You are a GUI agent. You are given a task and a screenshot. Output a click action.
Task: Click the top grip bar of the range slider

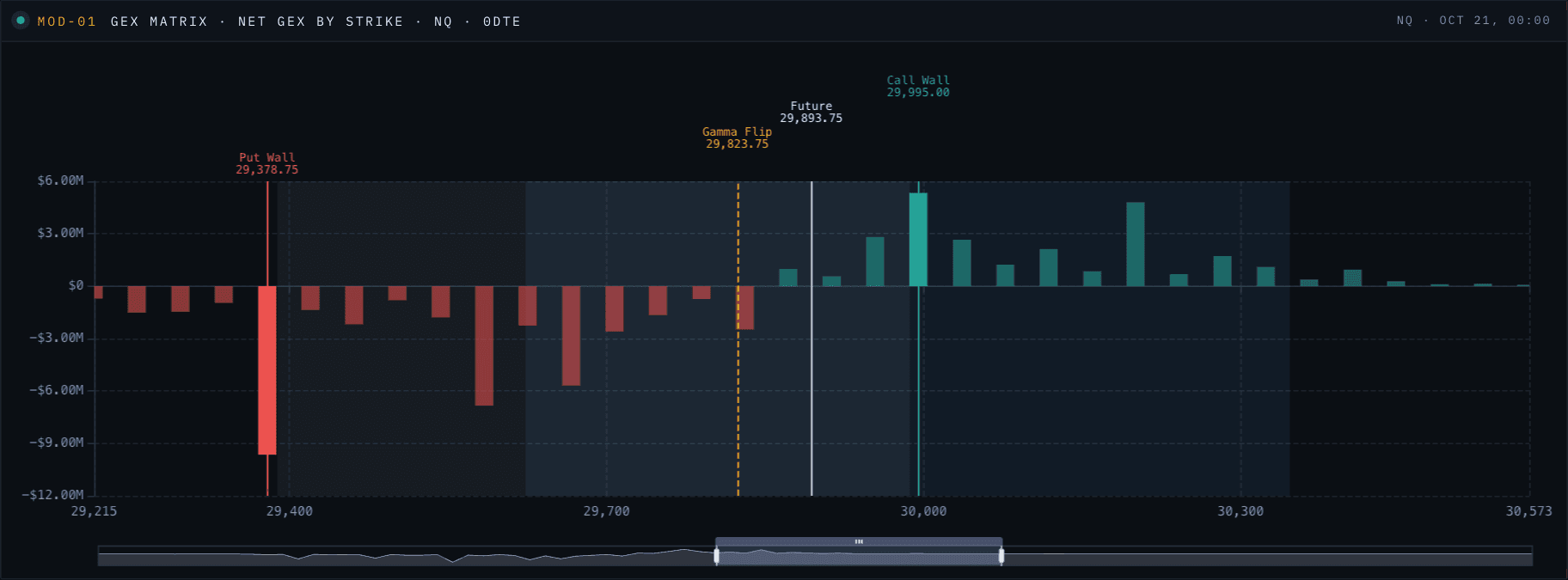pyautogui.click(x=859, y=541)
